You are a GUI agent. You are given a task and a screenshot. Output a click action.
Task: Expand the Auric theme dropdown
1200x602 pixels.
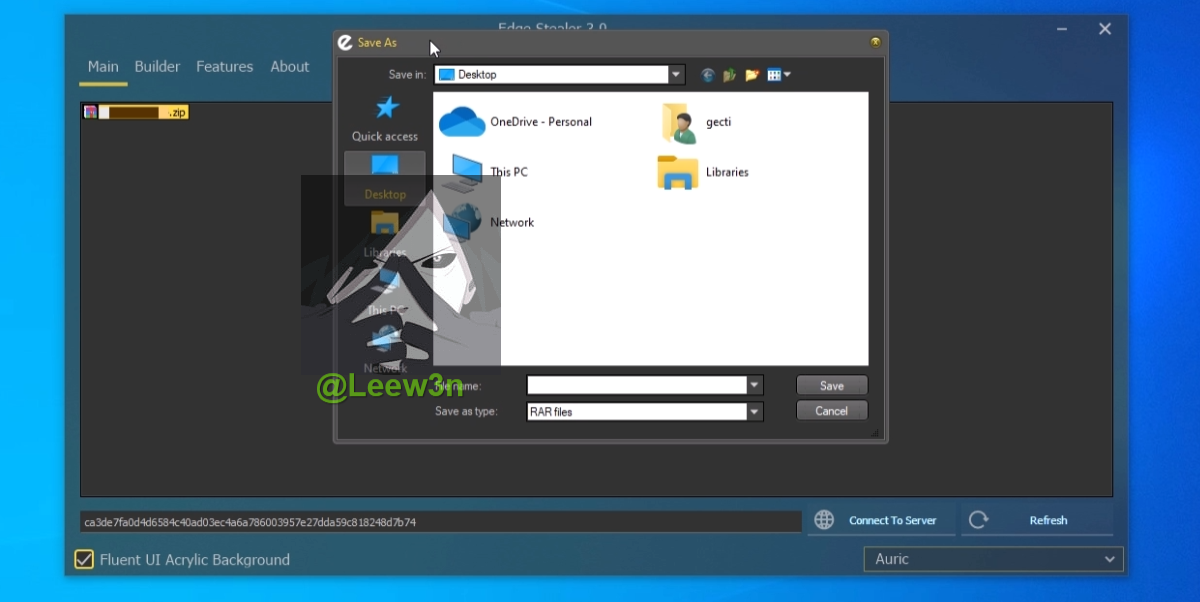coord(1108,559)
